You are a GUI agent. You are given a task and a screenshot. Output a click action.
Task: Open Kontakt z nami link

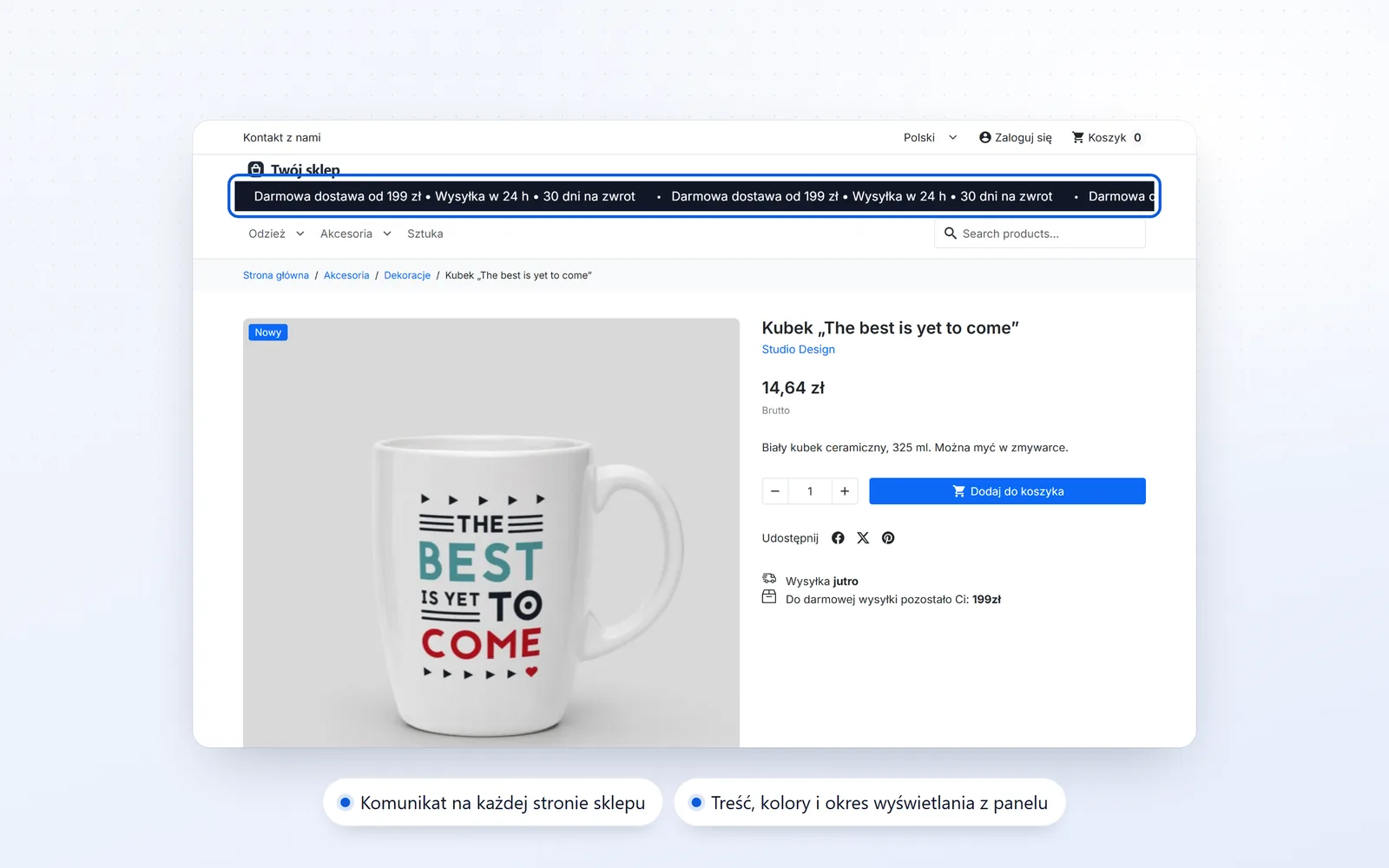282,137
